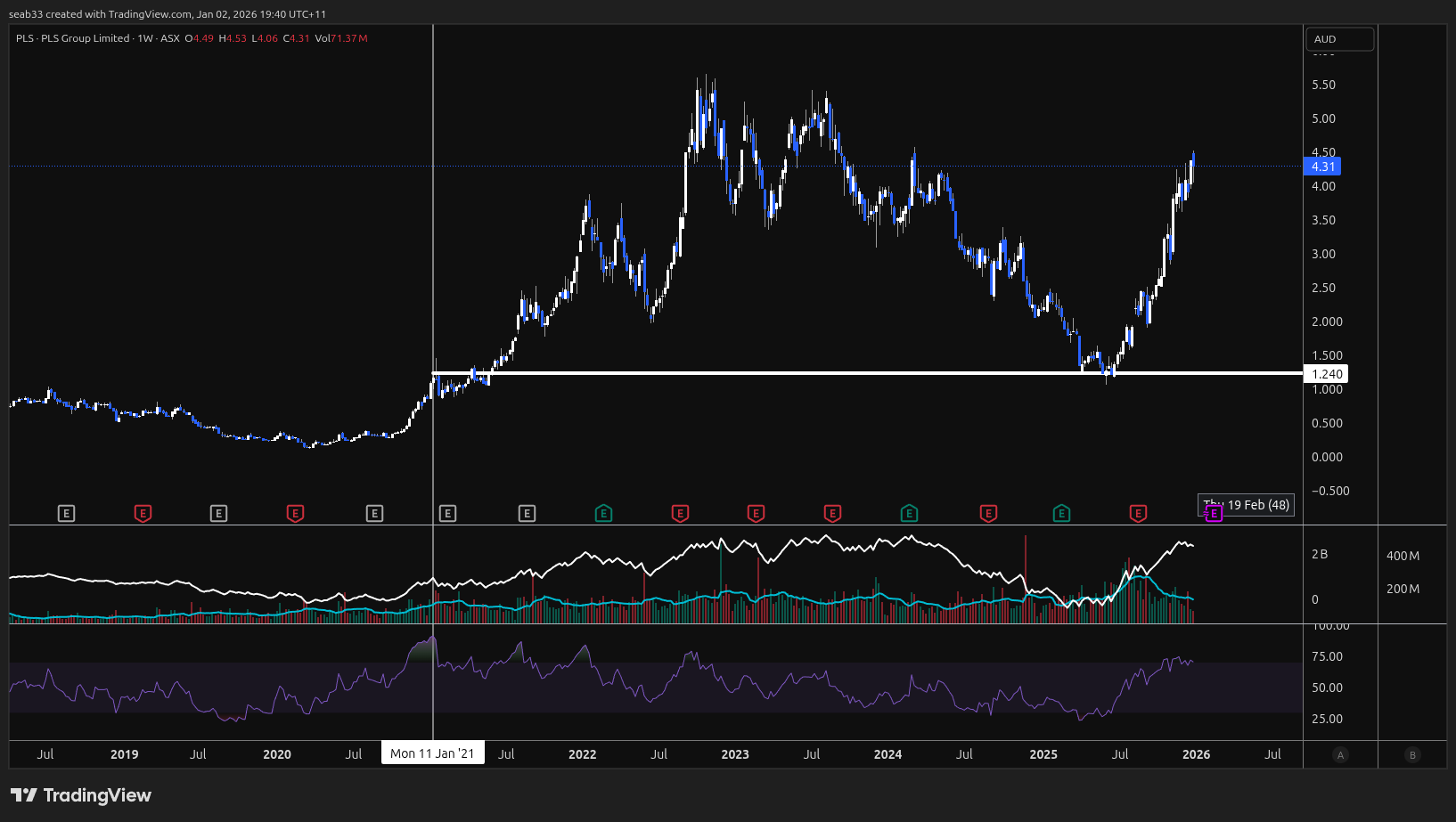Toggle the B scale button
This screenshot has height=822, width=1456.
[1411, 754]
